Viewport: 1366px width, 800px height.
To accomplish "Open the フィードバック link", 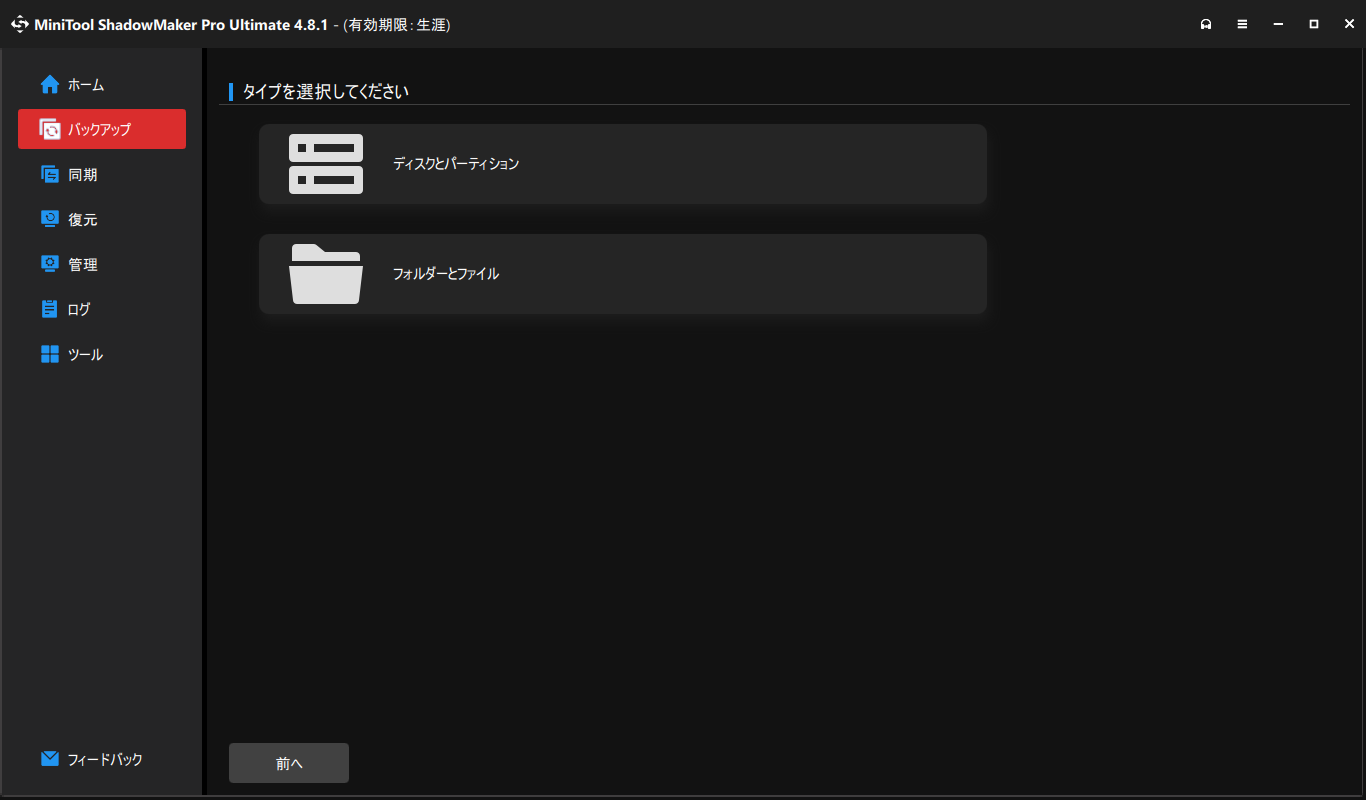I will pos(105,760).
